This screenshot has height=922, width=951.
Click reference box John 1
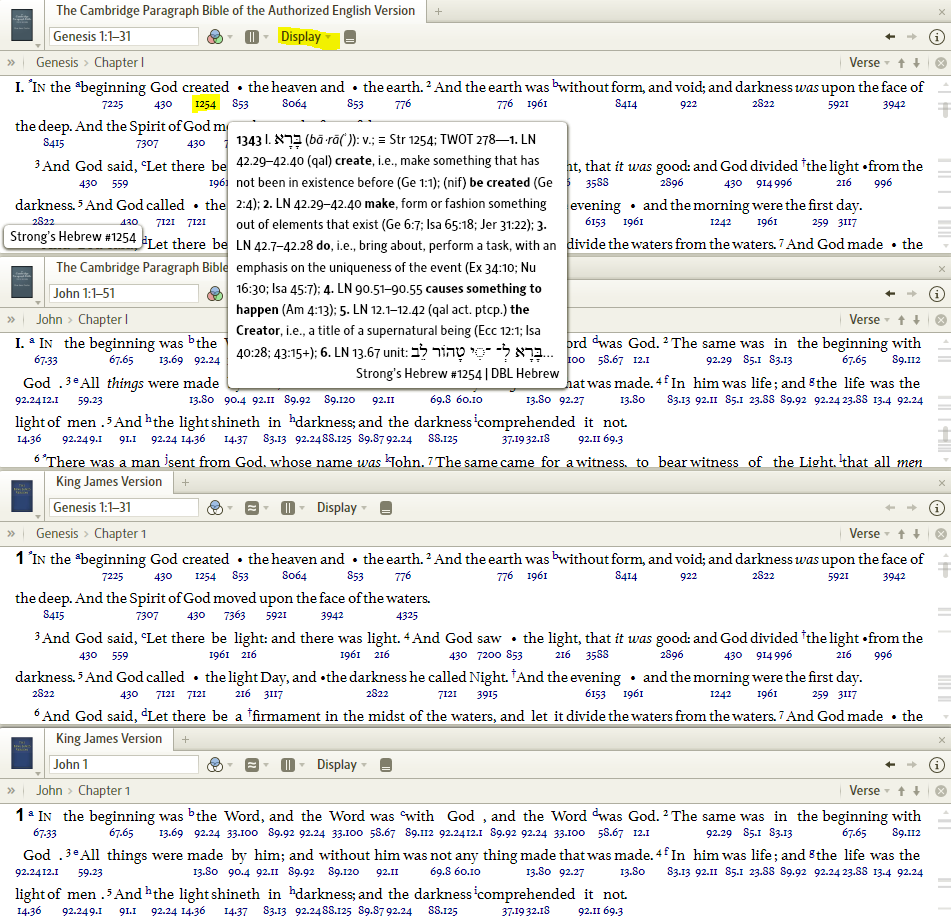pos(124,764)
